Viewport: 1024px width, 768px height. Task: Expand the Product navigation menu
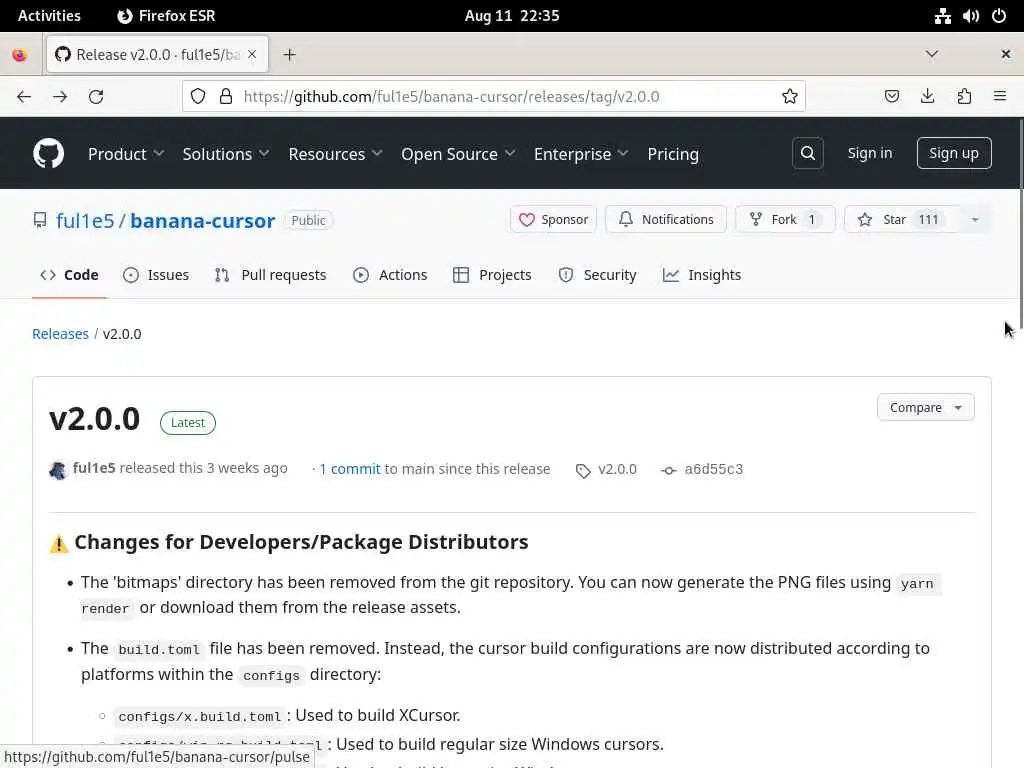[x=126, y=154]
